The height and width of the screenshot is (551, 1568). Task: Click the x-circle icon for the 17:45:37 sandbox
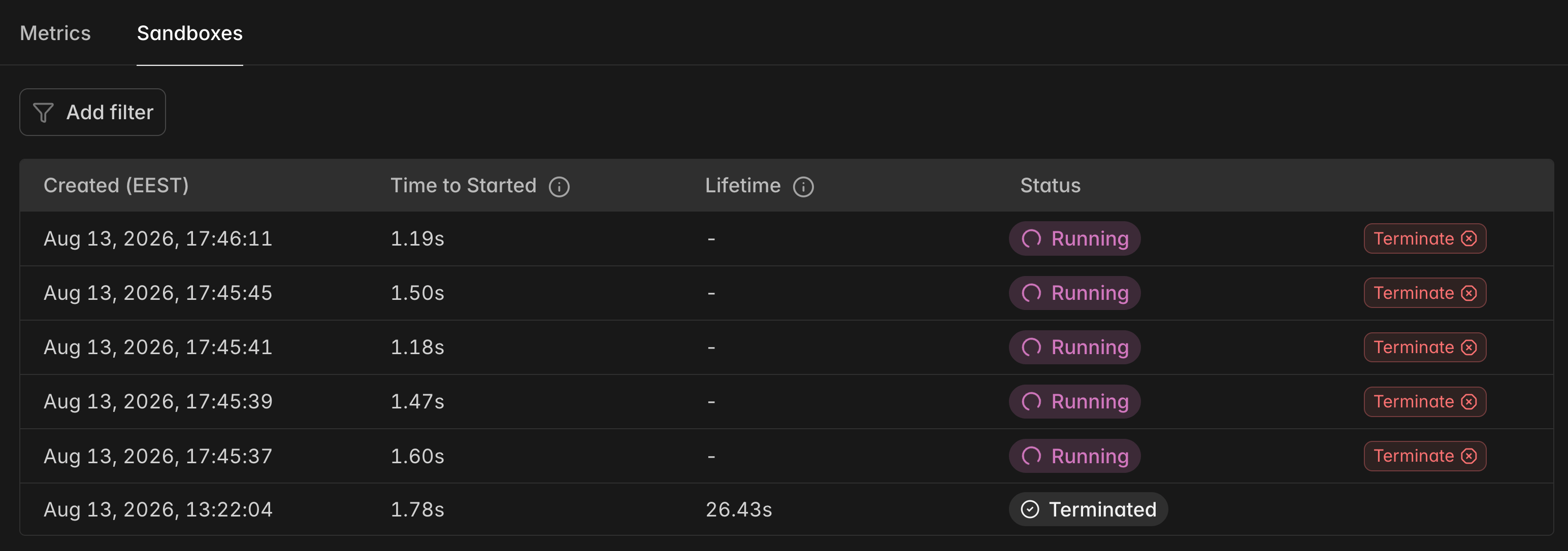[1469, 456]
